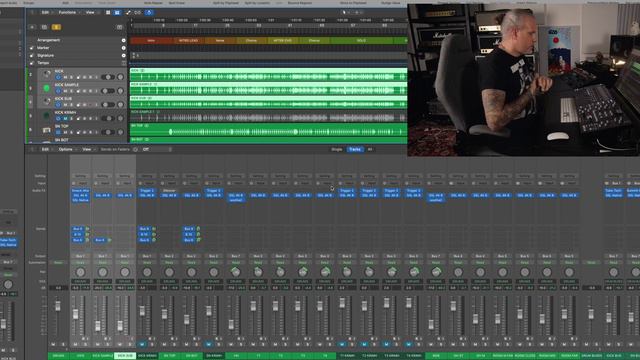Select the SN TOP channel name label in mixer
This screenshot has width=640, height=360.
tap(169, 356)
